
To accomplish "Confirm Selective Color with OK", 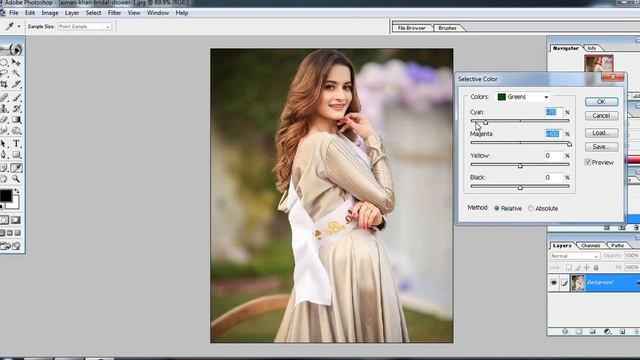I will [x=601, y=102].
